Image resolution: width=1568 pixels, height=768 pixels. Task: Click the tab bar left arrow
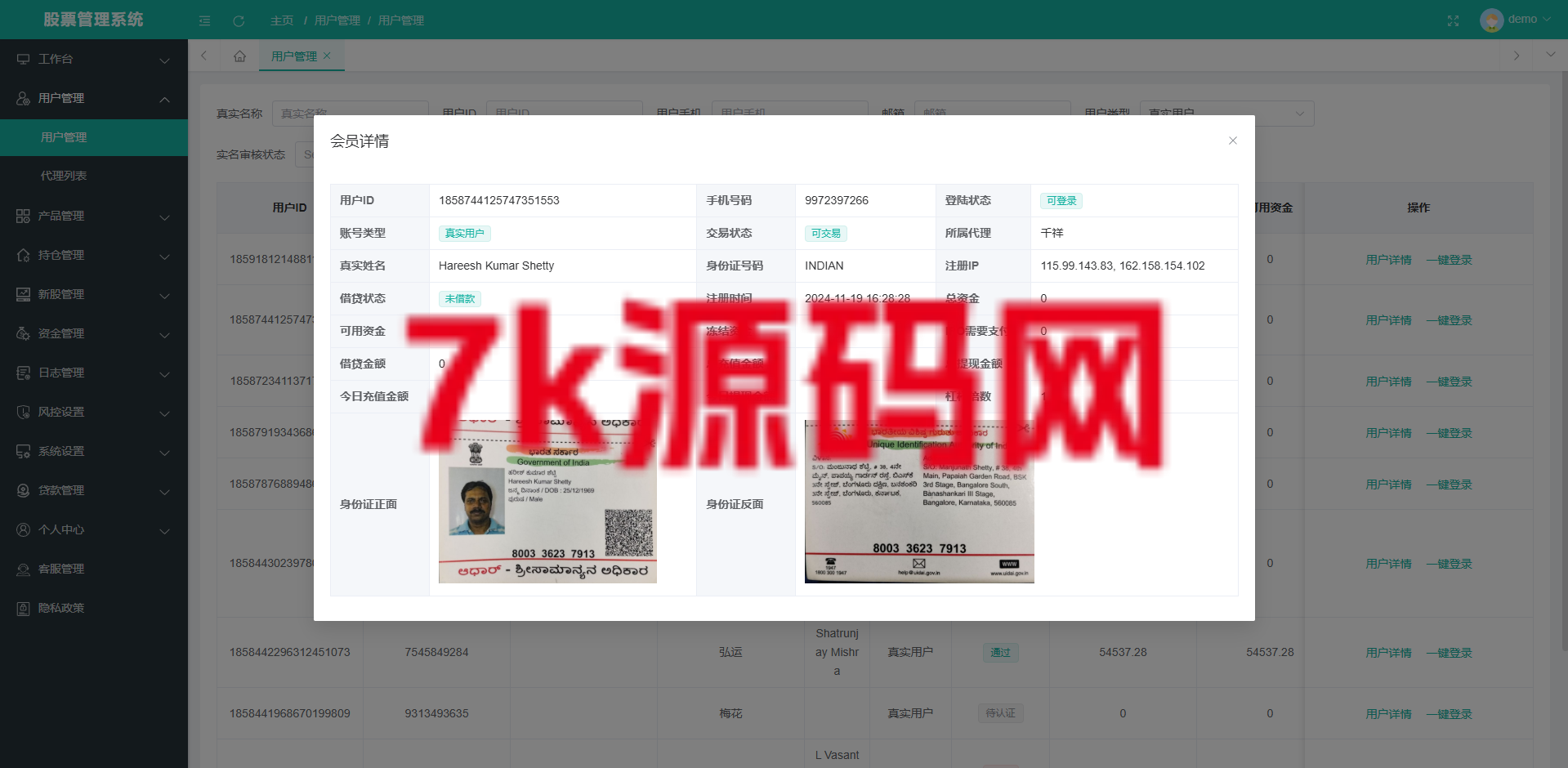[203, 56]
